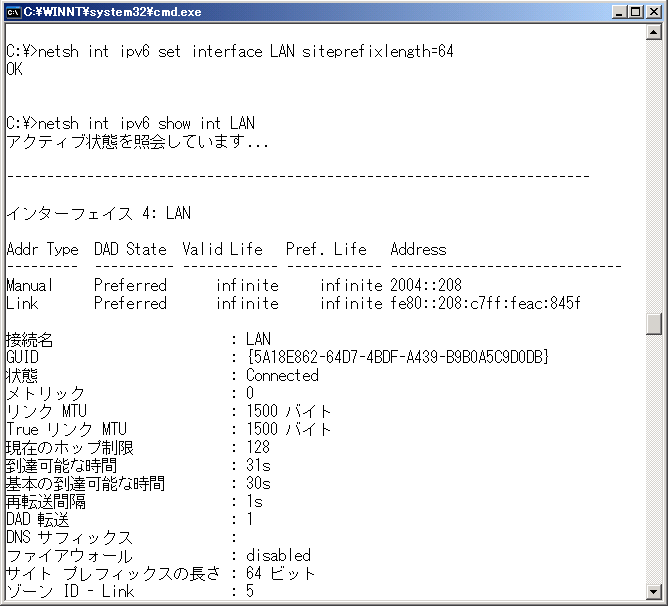
Task: Open the cmd.exe system menu icon
Action: click(x=13, y=12)
